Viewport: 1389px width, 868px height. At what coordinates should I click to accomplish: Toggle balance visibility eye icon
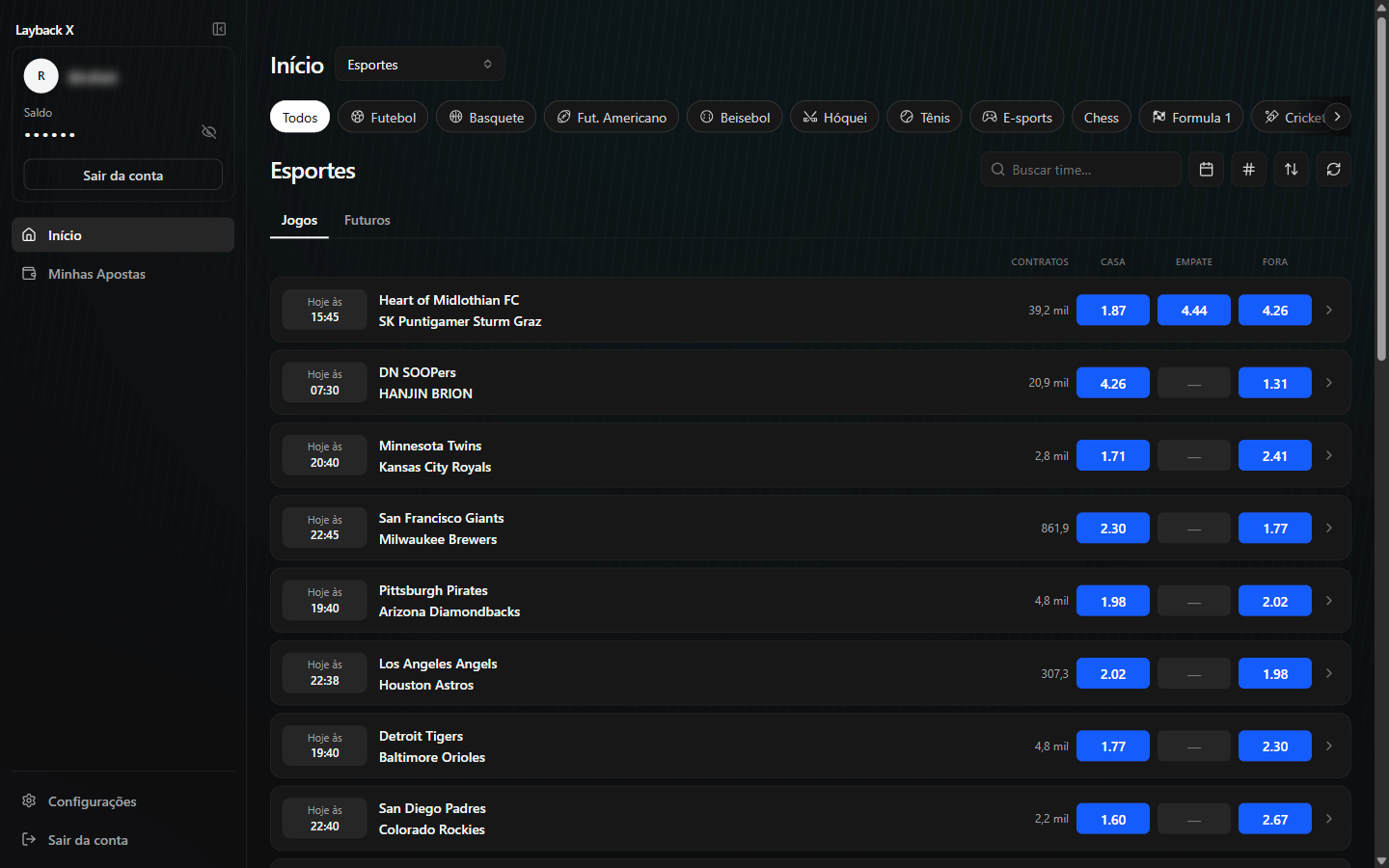208,131
